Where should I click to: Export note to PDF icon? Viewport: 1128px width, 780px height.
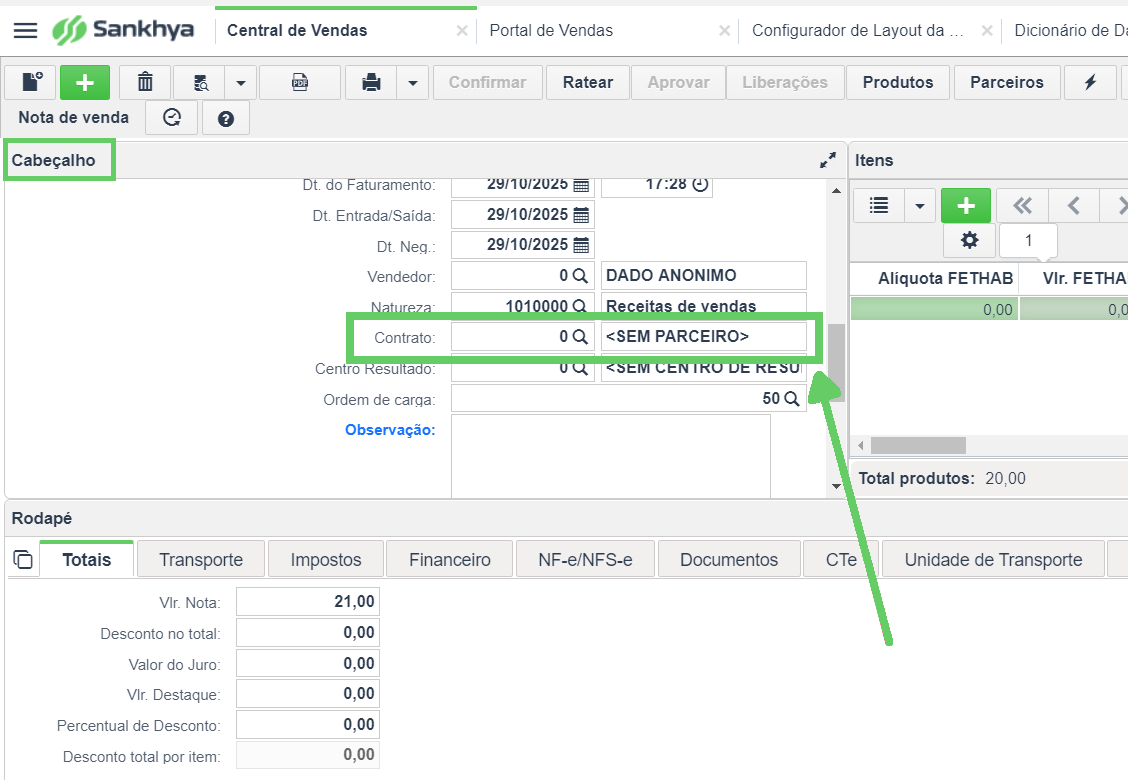coord(300,83)
